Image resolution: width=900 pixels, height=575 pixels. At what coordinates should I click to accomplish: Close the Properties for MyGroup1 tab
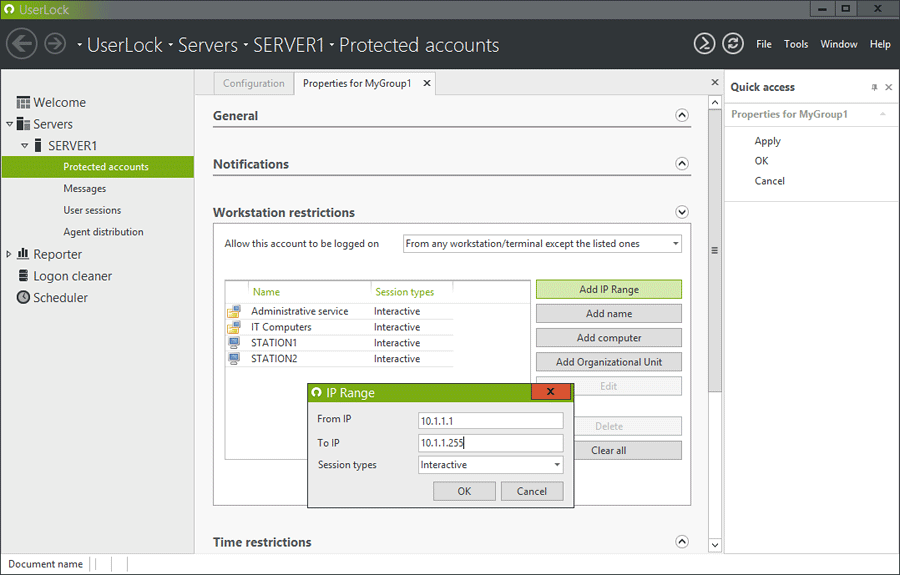[x=427, y=84]
